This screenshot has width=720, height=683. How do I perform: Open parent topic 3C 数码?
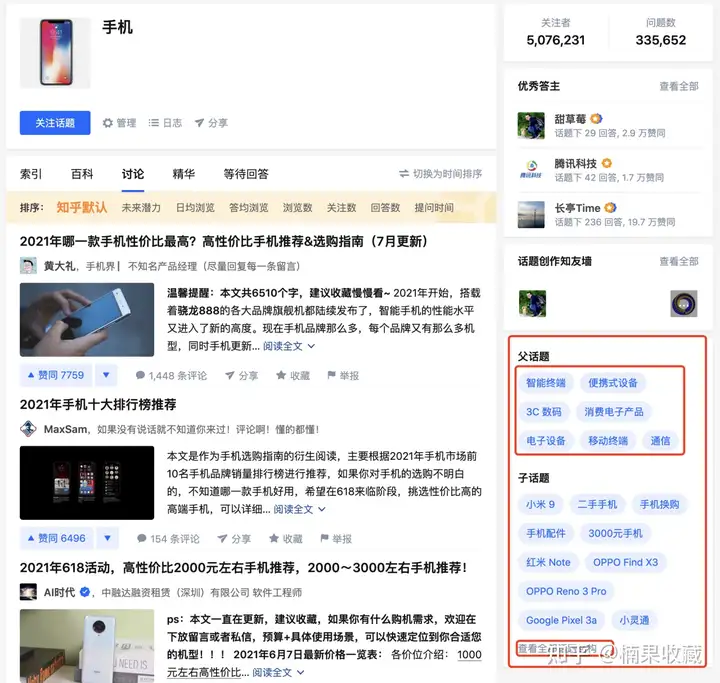pyautogui.click(x=544, y=412)
